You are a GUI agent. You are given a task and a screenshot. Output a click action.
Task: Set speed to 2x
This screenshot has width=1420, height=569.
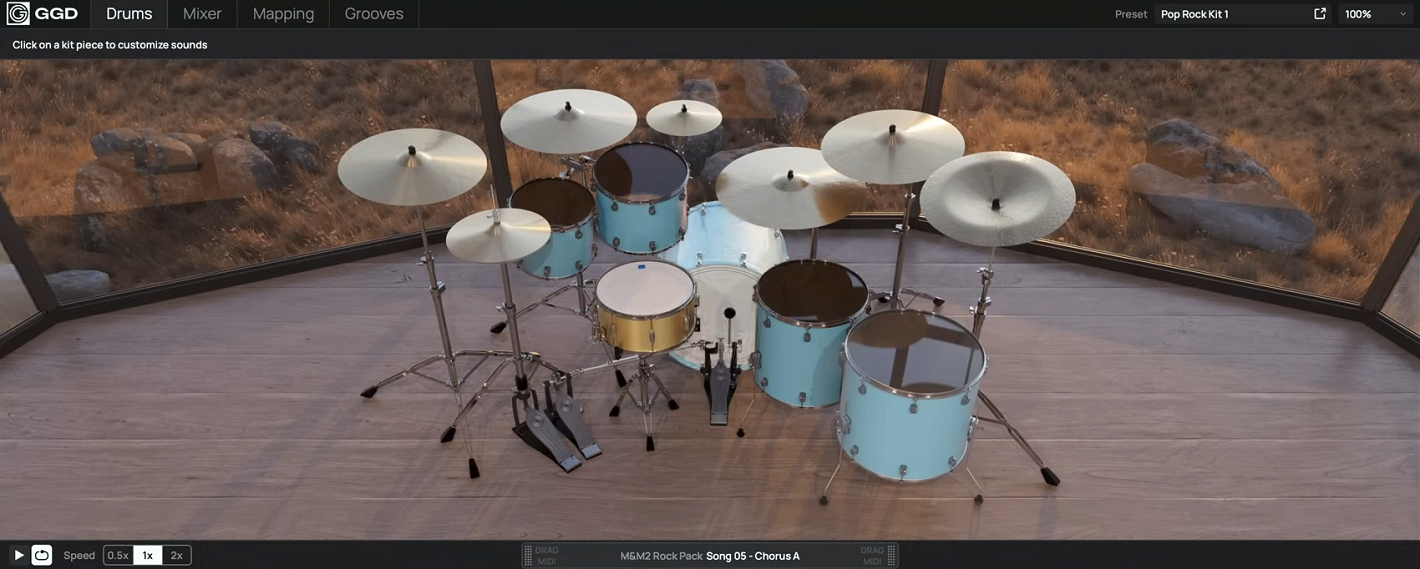click(176, 555)
